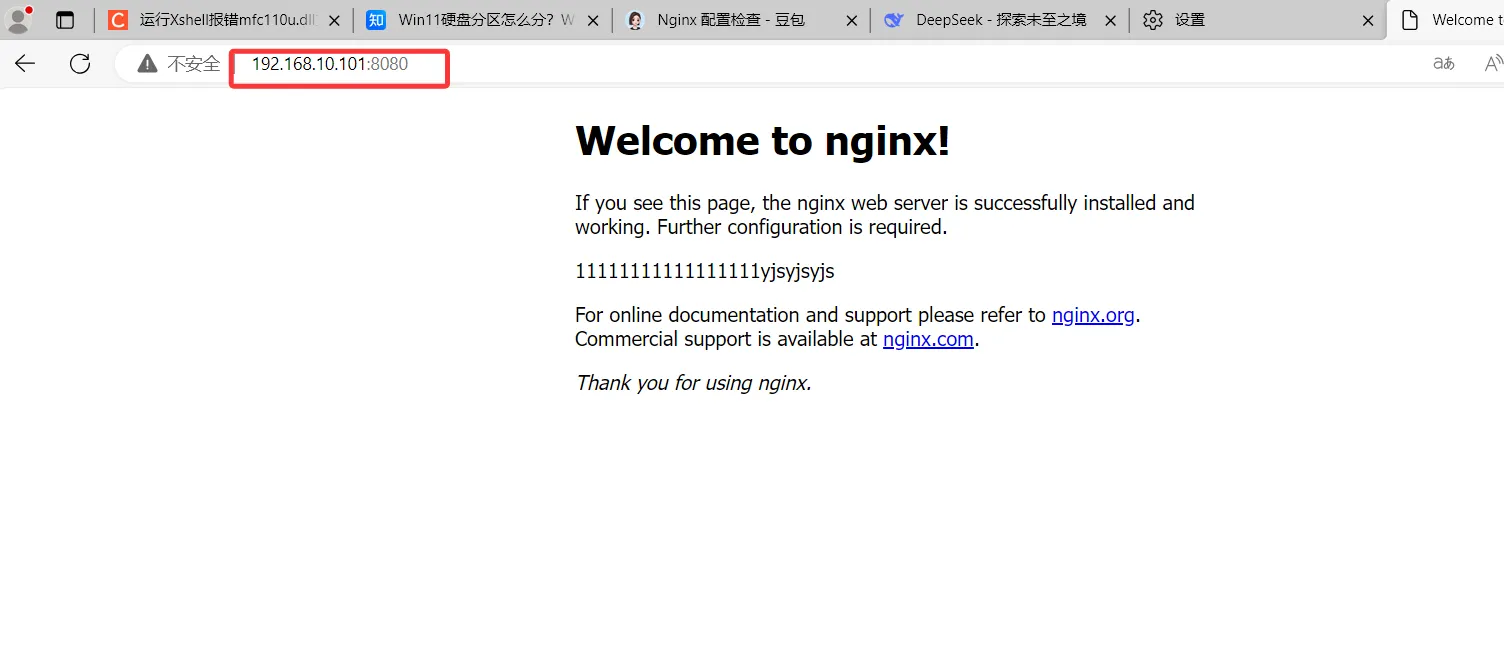Click the Welcome to nginx! heading
Viewport: 1504px width, 653px height.
(x=763, y=141)
